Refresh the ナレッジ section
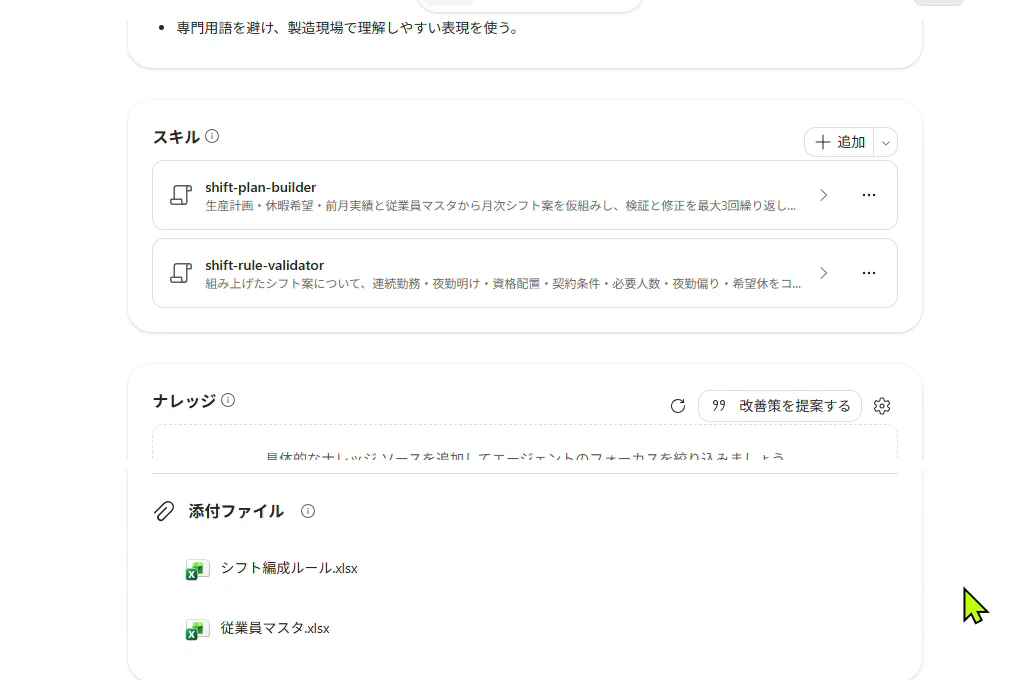This screenshot has height=680, width=1014. (x=678, y=406)
